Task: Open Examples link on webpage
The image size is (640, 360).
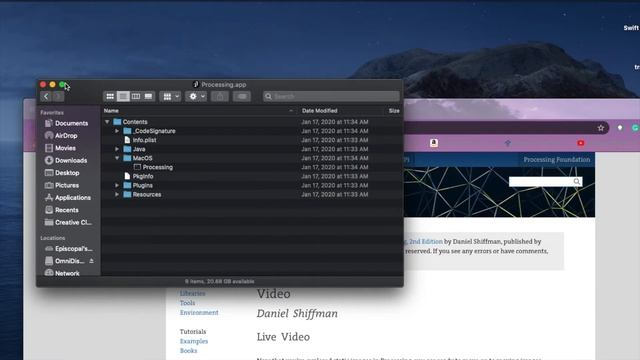Action: coord(194,341)
